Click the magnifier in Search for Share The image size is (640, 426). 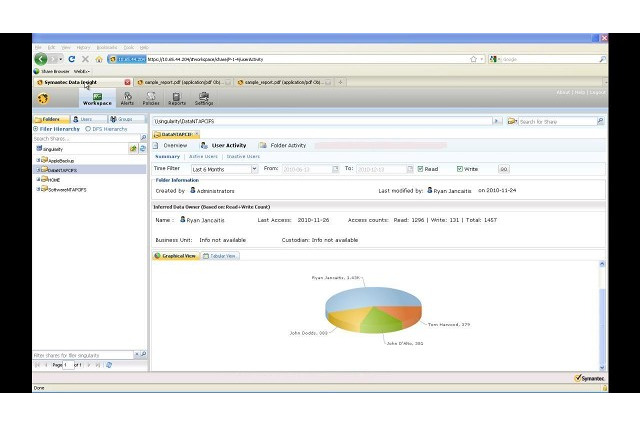[x=600, y=121]
